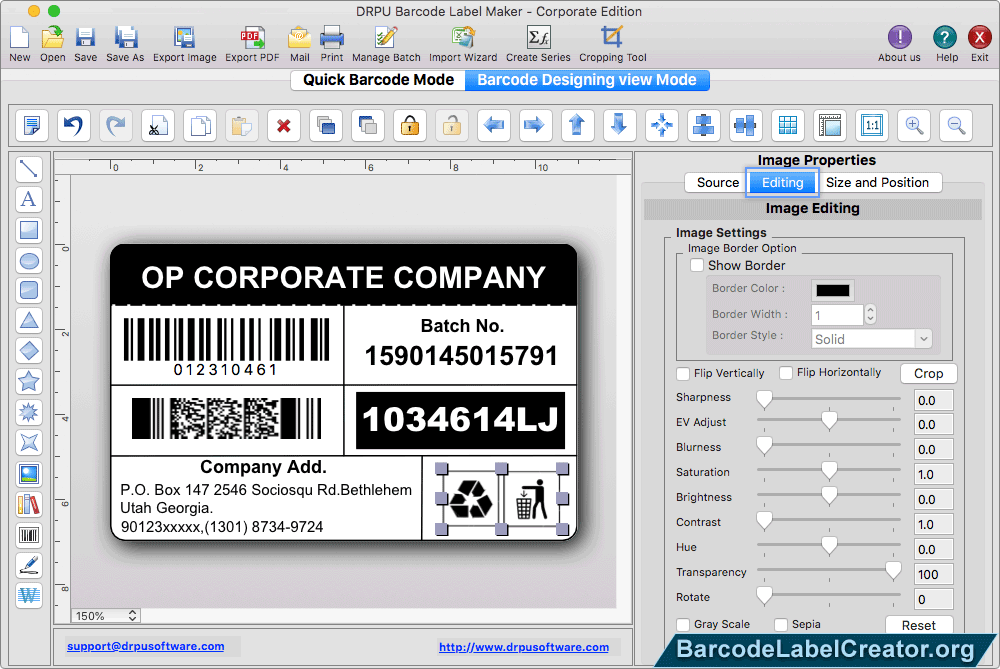This screenshot has width=1000, height=669.
Task: Switch to Source tab
Action: pyautogui.click(x=717, y=182)
